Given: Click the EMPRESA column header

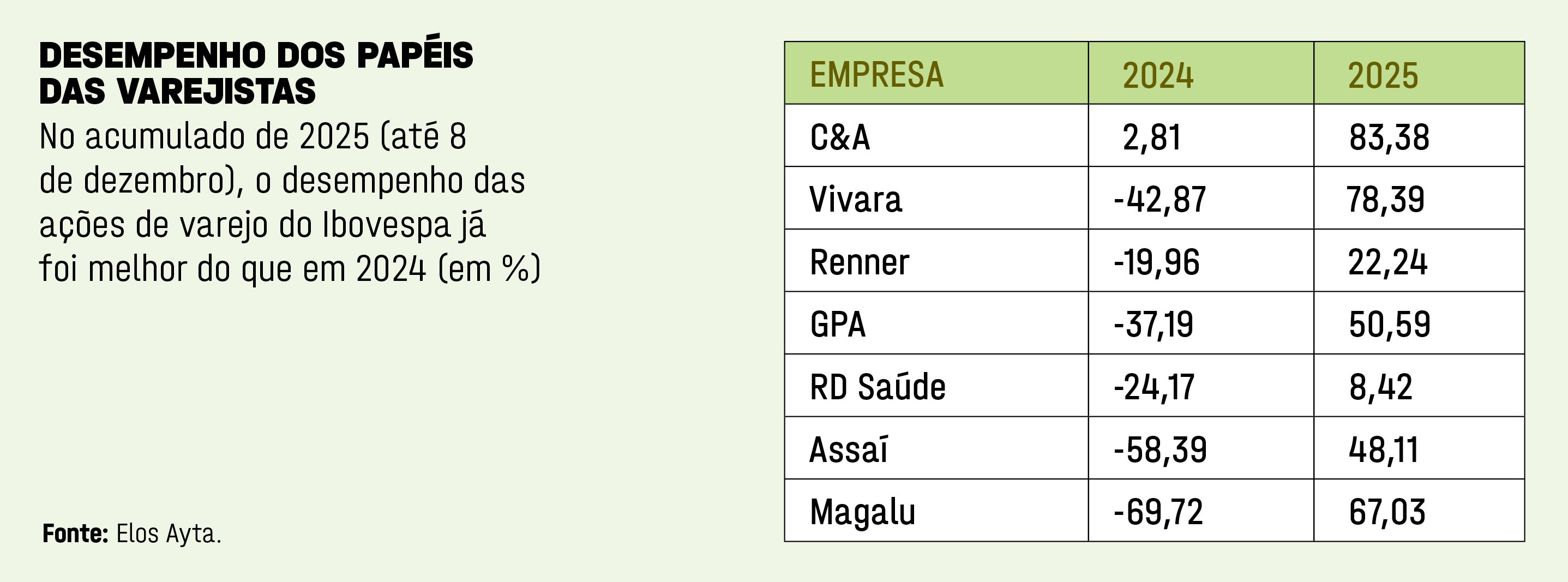Looking at the screenshot, I should (876, 75).
